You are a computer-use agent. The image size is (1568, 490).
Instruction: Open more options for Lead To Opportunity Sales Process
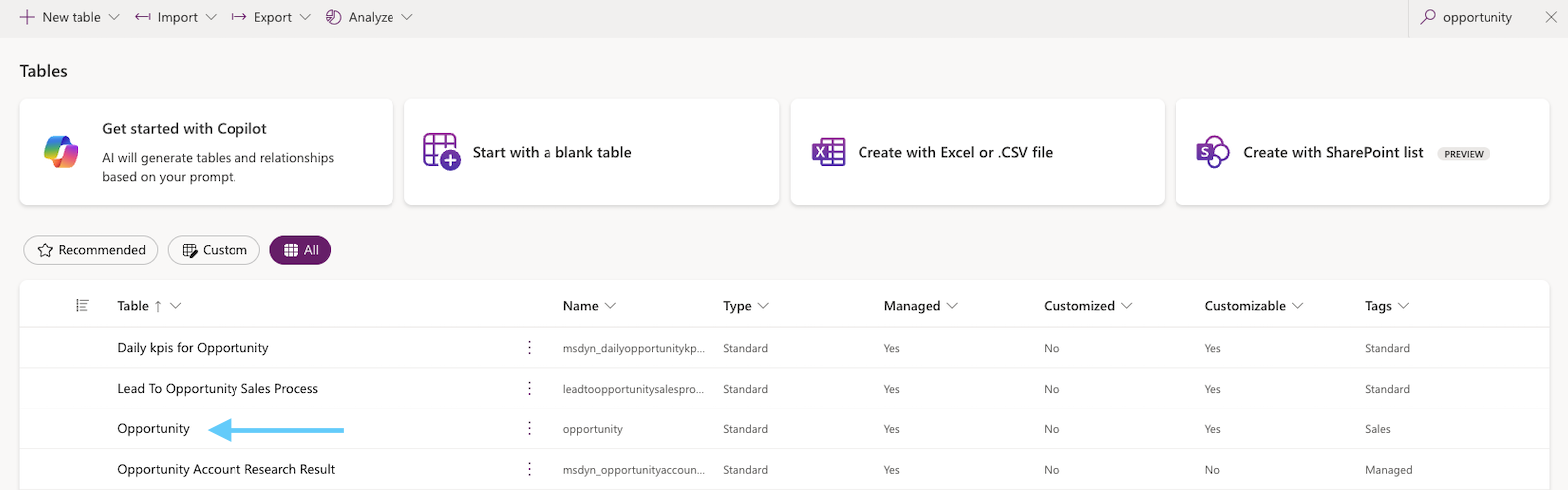[x=530, y=389]
